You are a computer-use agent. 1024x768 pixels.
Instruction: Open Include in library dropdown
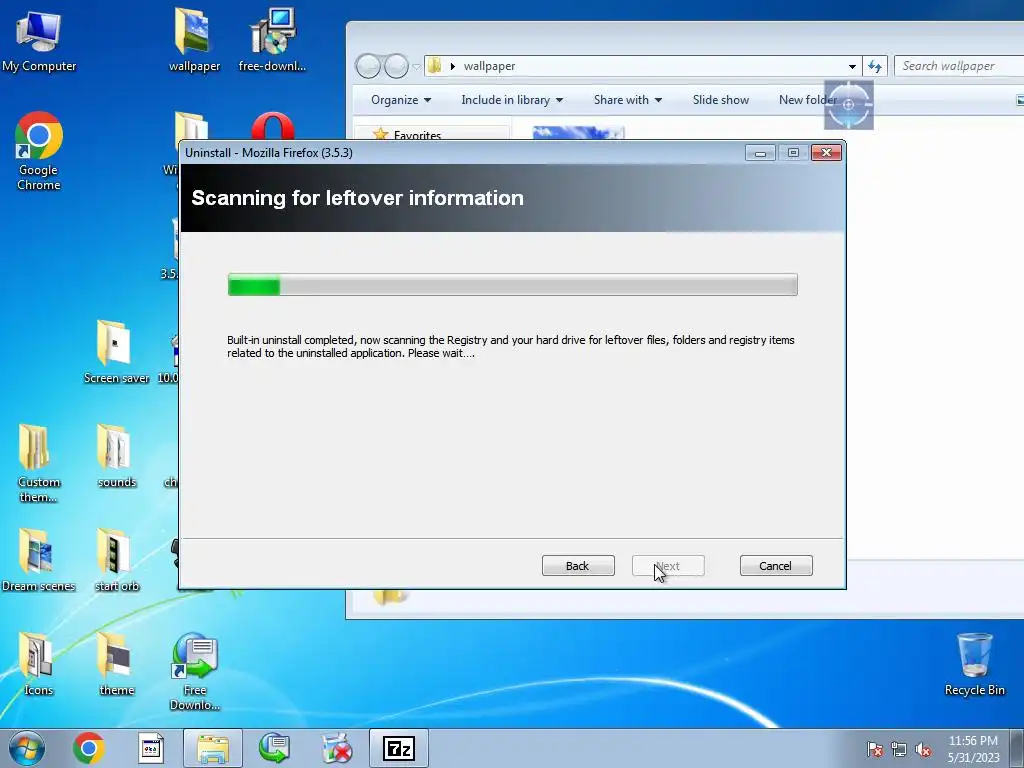point(512,100)
